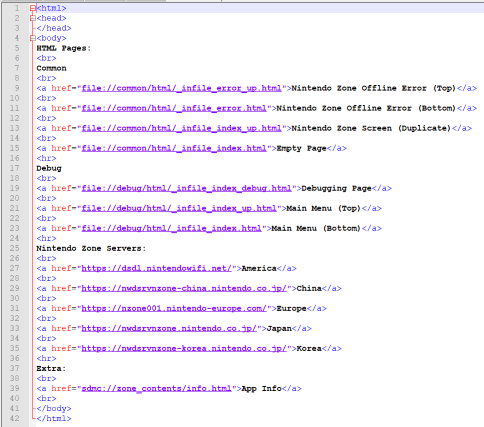Open the debug _infile_index_up.html link on line 21
Screen dimensions: 484x427
point(179,208)
